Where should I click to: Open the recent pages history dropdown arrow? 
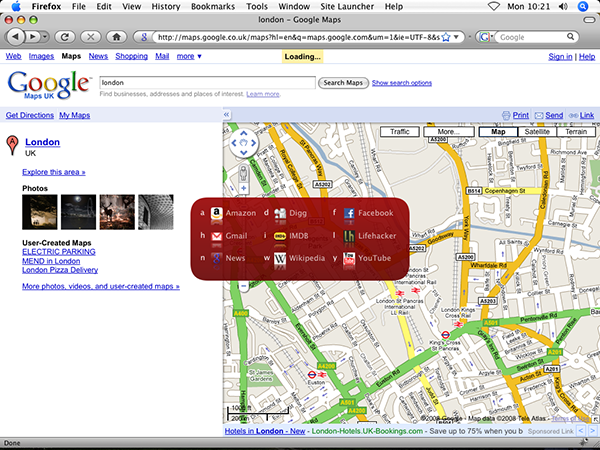click(45, 37)
